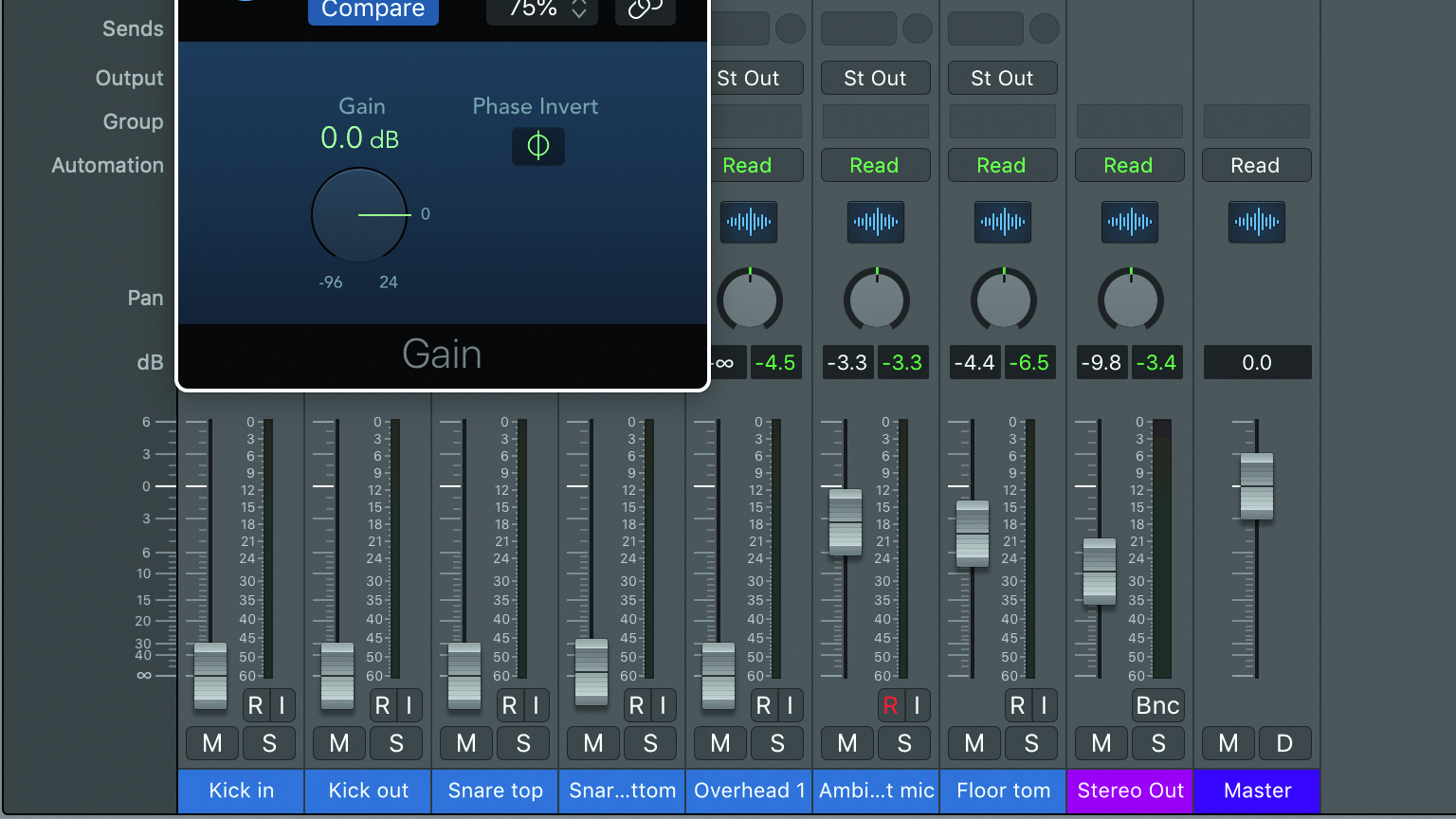Mute the Kick in channel
The image size is (1456, 819).
(212, 743)
